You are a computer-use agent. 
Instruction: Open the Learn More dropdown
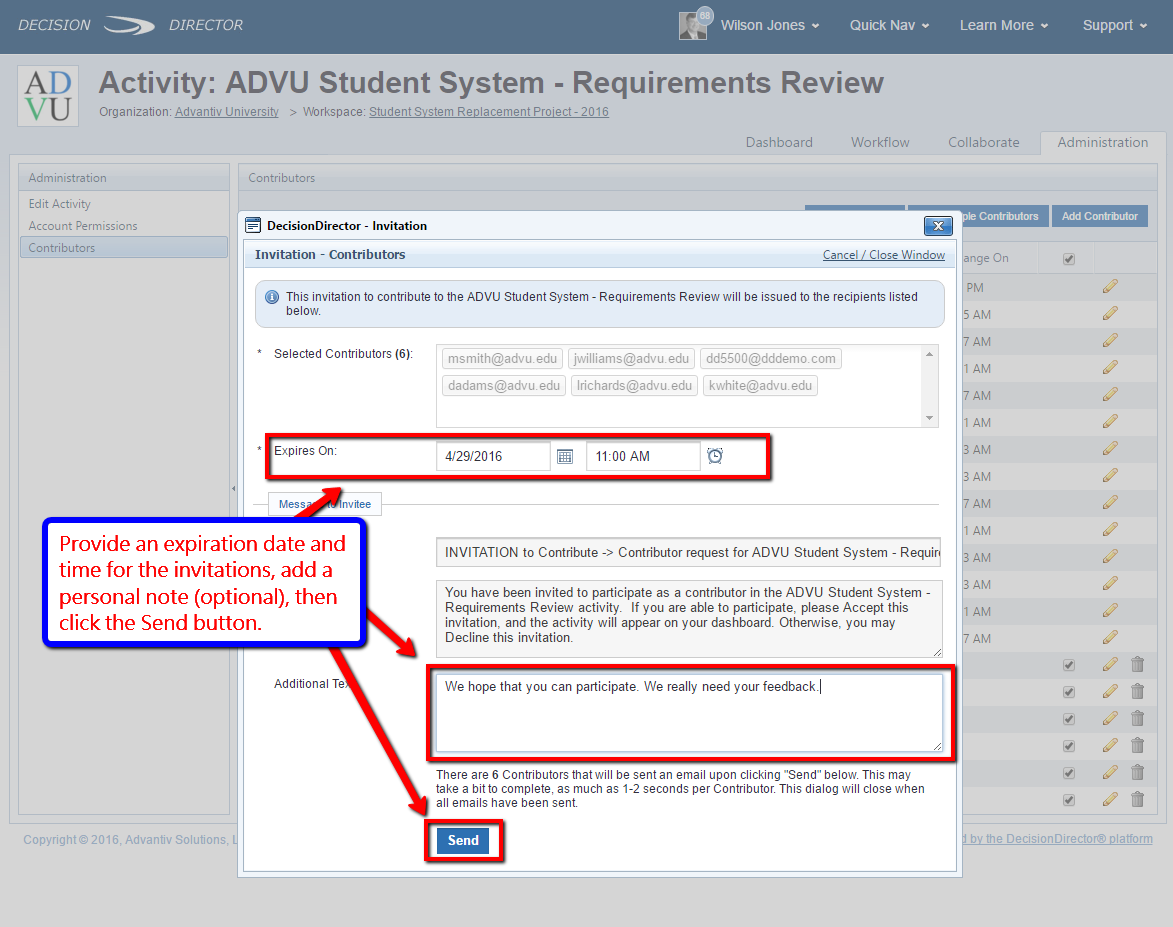1004,25
